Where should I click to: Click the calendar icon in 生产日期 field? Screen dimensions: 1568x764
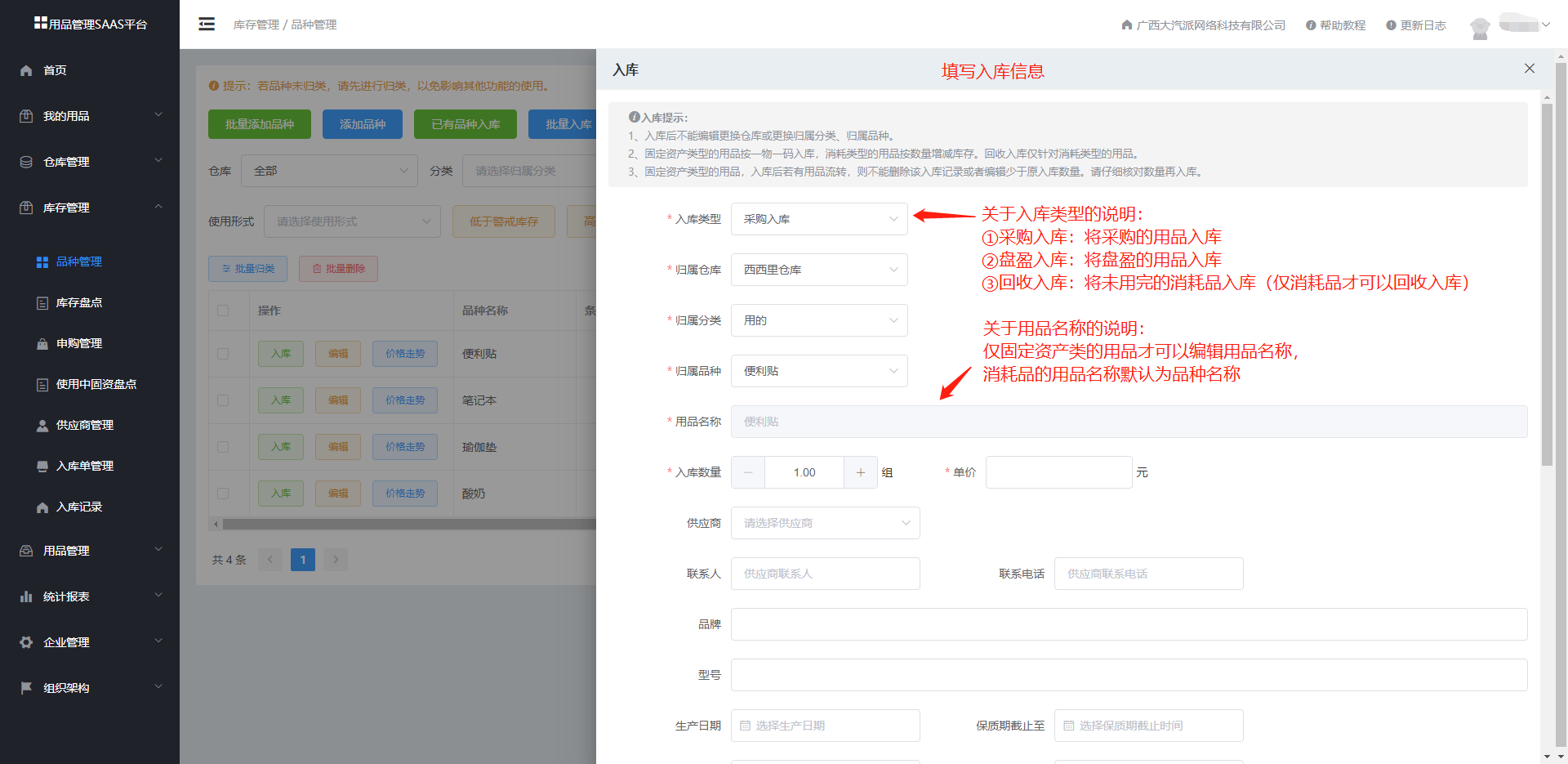(x=745, y=726)
